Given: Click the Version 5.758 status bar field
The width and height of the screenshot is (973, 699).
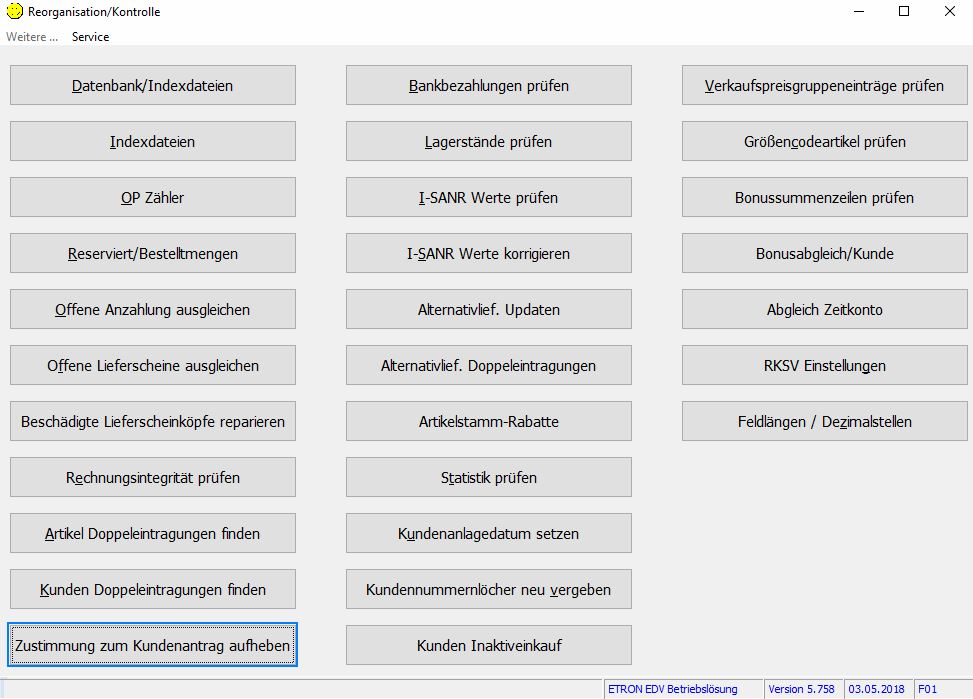Looking at the screenshot, I should tap(803, 689).
